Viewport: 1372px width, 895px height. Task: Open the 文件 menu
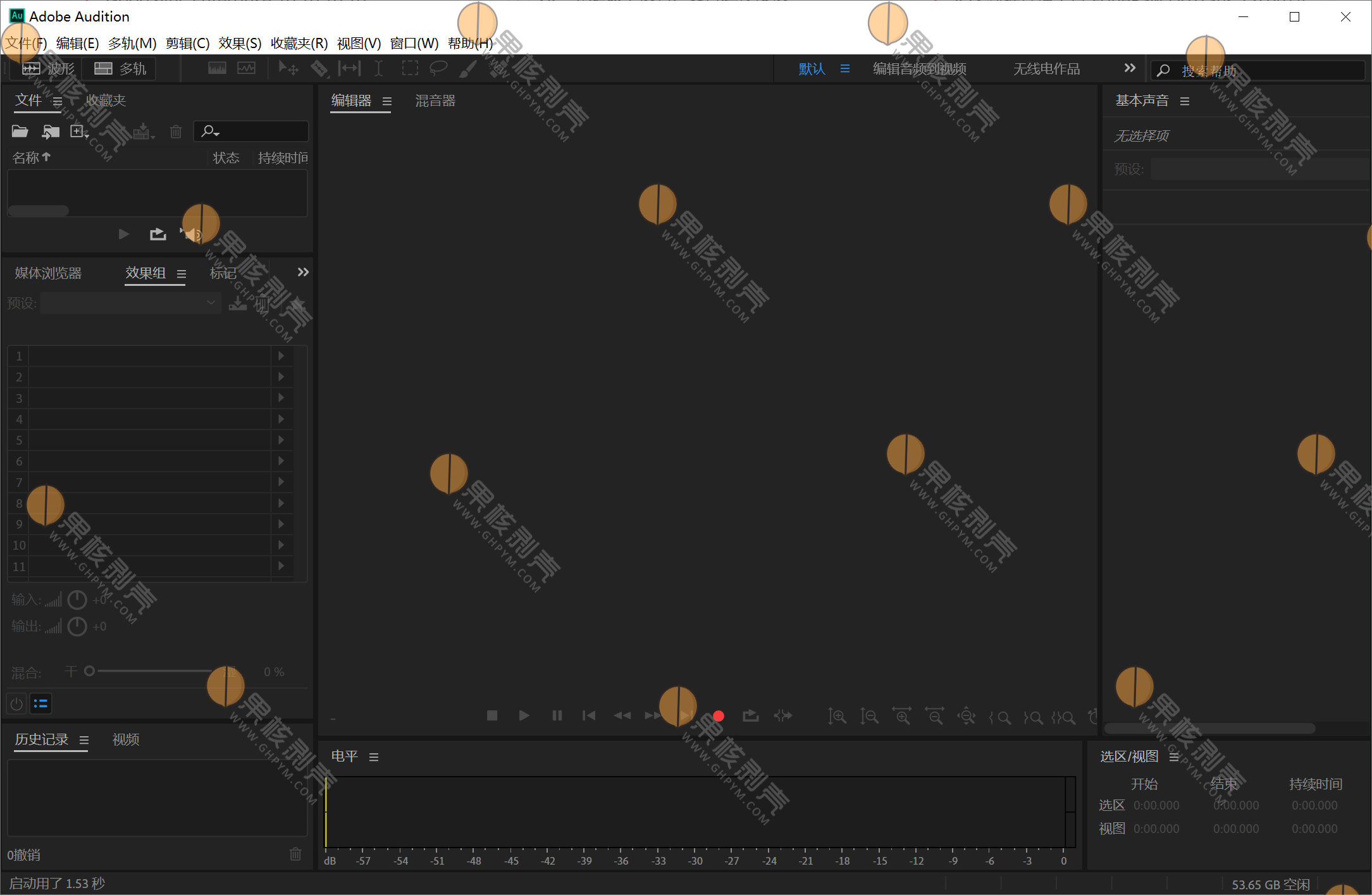tap(26, 43)
